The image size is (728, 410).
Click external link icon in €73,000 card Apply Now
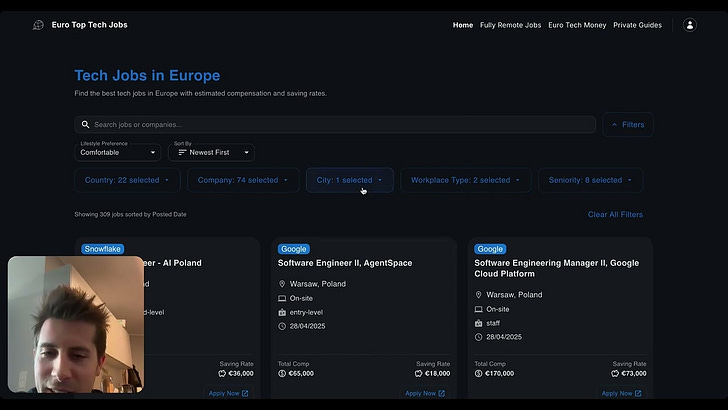click(x=638, y=393)
